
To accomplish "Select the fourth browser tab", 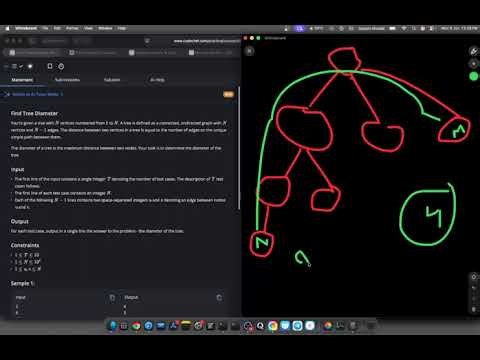I will click(212, 53).
